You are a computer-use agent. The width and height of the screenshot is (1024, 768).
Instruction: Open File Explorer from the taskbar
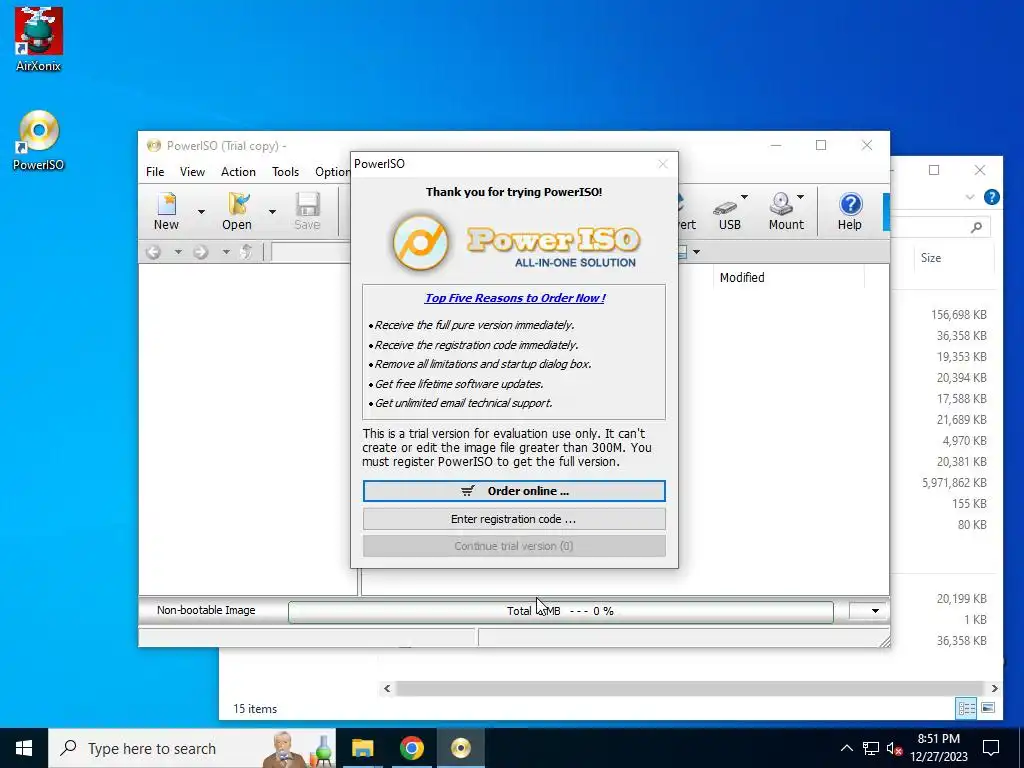(362, 748)
